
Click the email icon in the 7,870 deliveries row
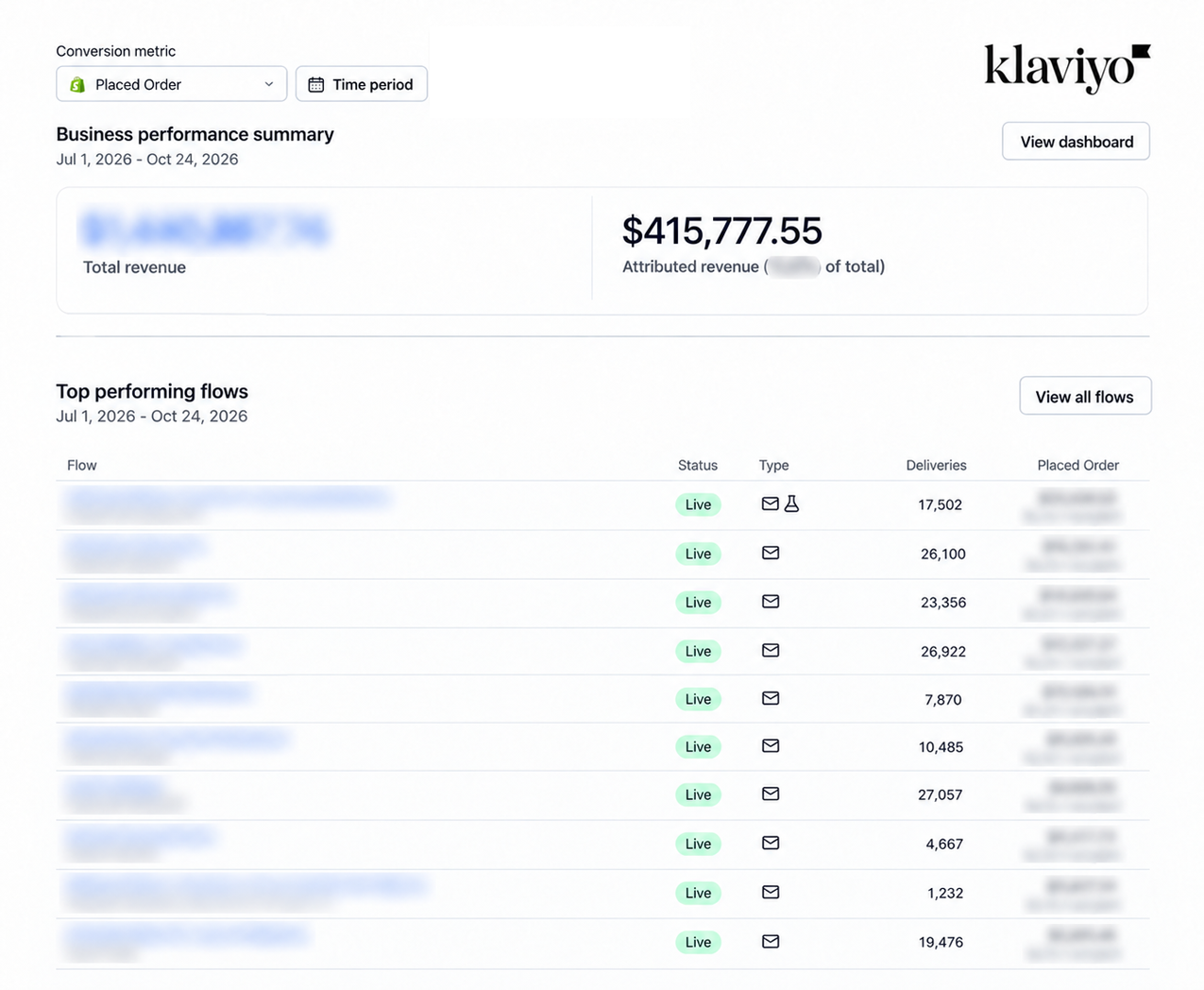click(x=771, y=698)
